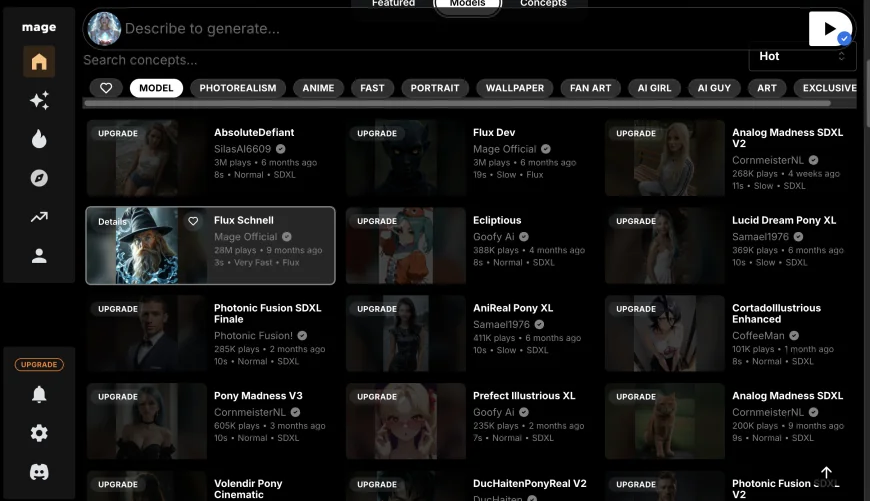Switch to the Concepts tab

click(x=543, y=4)
